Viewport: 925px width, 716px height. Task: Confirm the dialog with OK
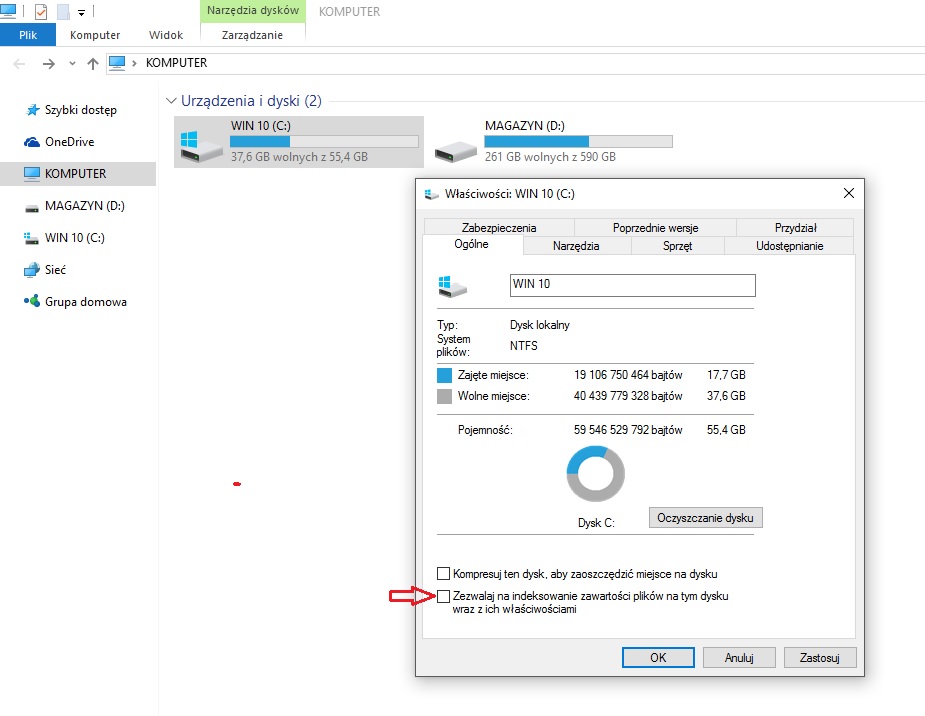[x=658, y=658]
